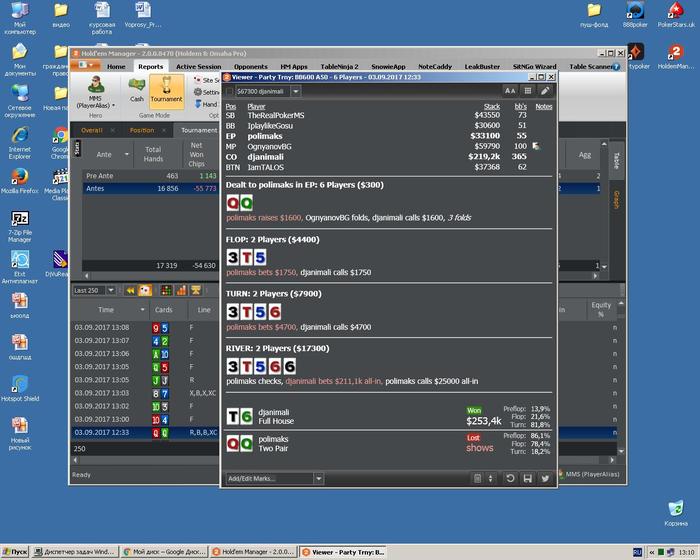Image resolution: width=700 pixels, height=560 pixels.
Task: Click the Windows Start (Пуск) button
Action: click(x=15, y=552)
